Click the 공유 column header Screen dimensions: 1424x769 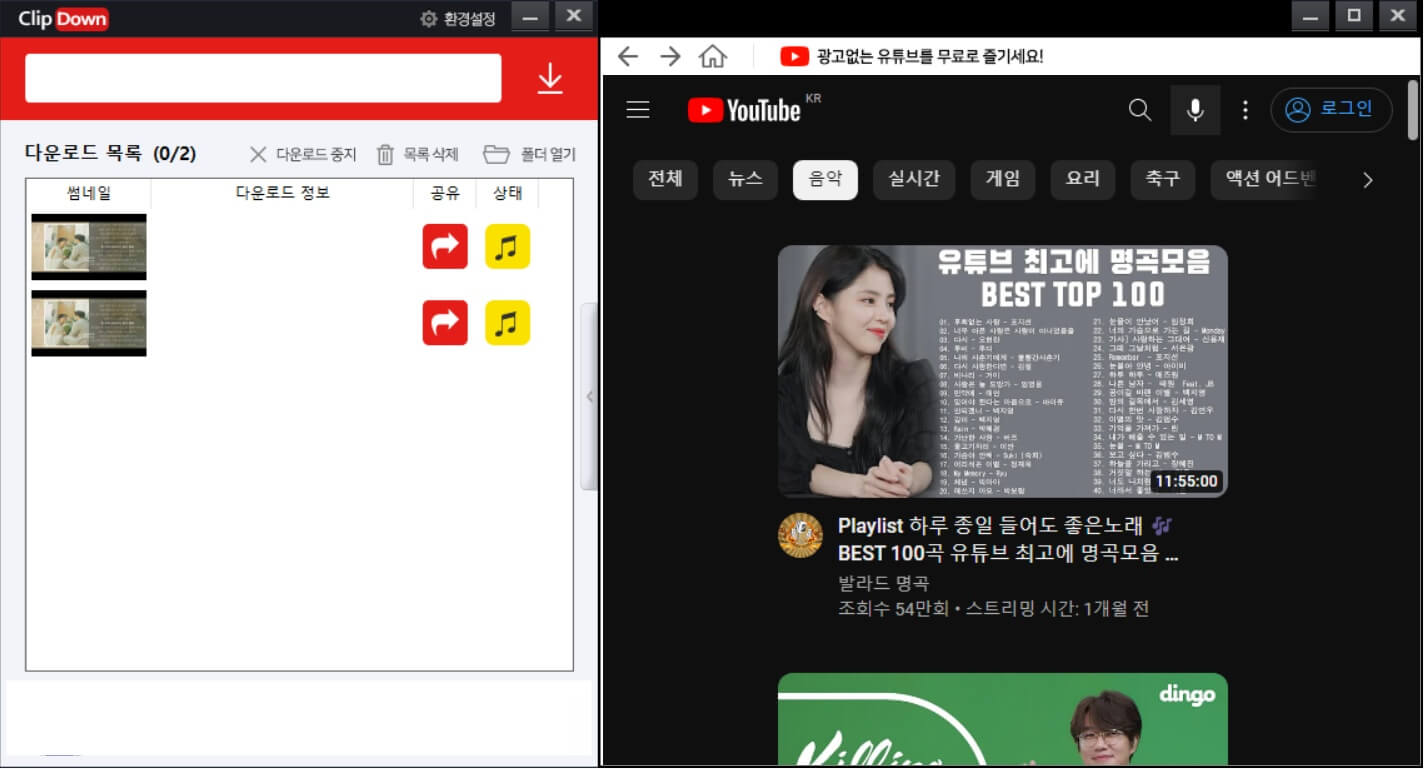445,193
